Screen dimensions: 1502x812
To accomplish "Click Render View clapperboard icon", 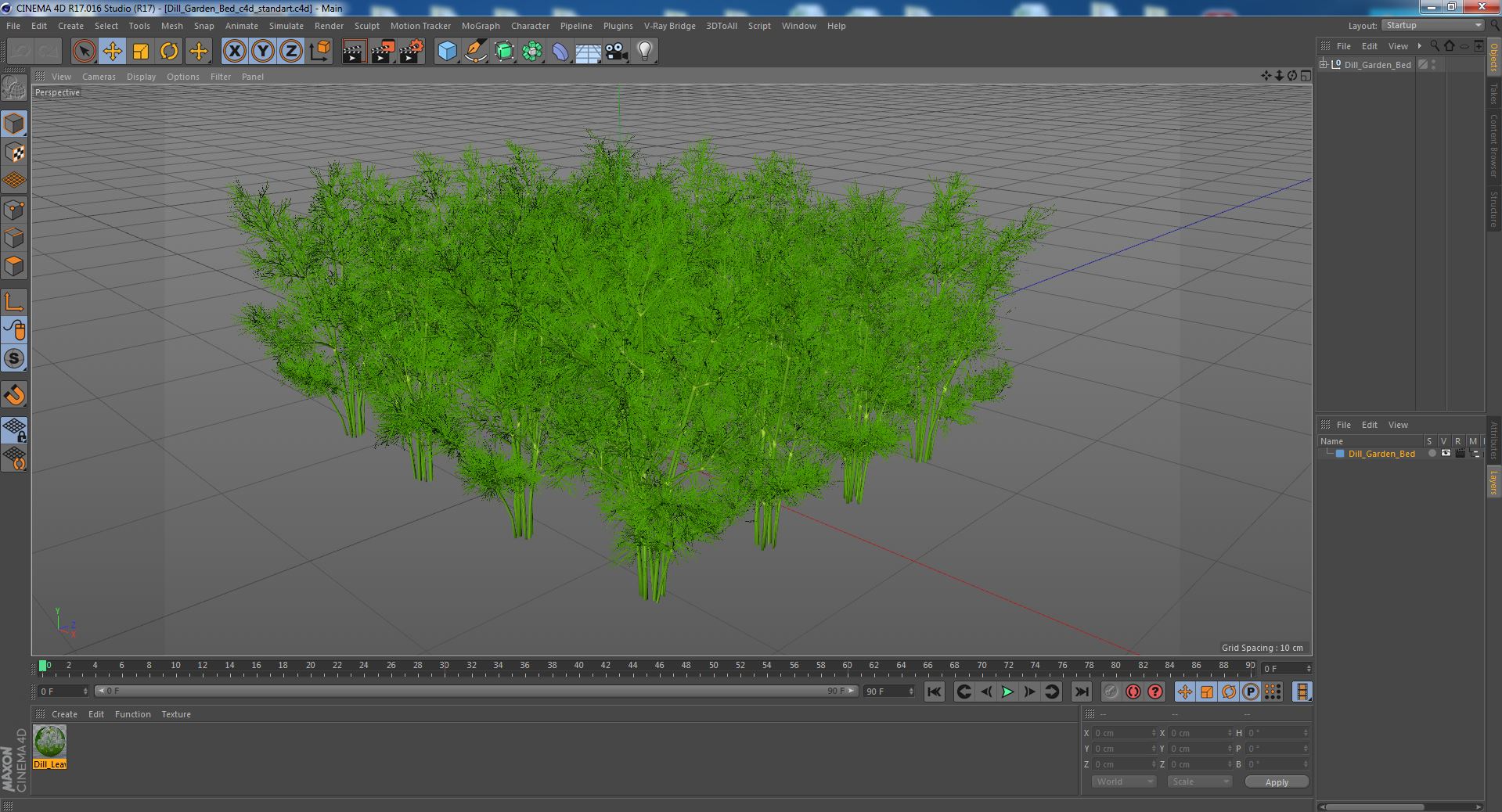I will 354,52.
